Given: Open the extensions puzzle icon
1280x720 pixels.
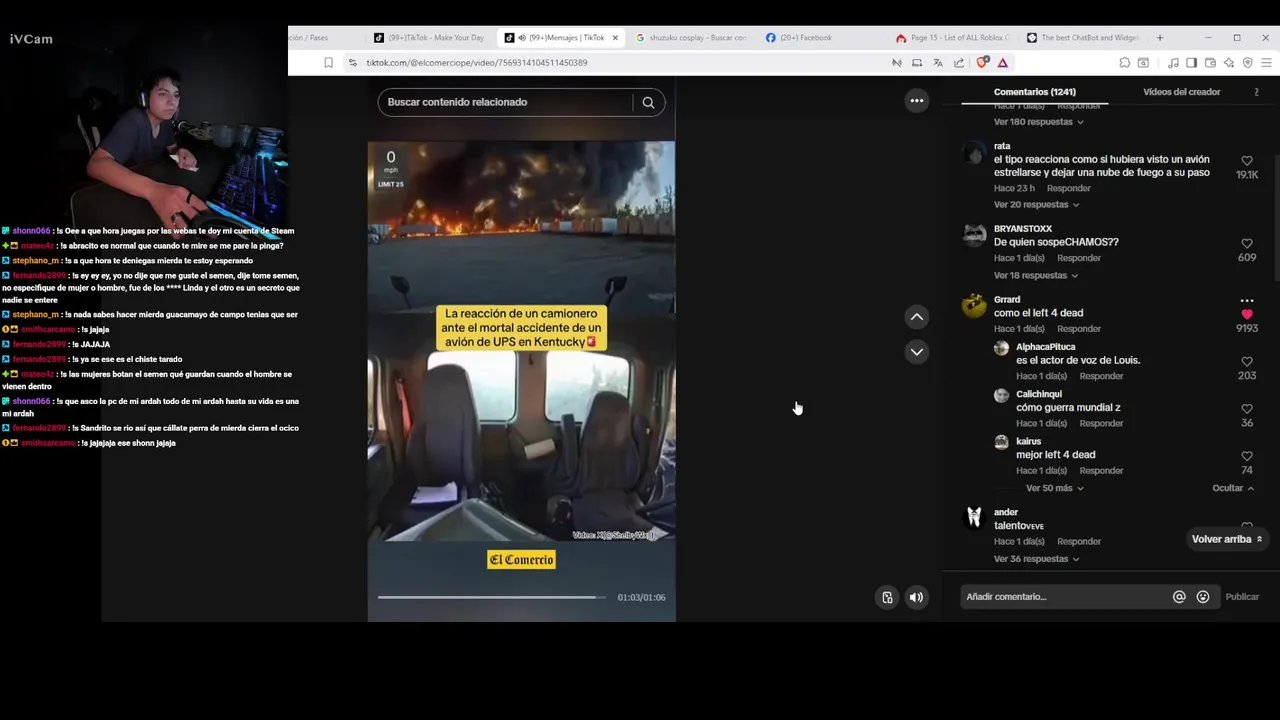Looking at the screenshot, I should click(1124, 62).
